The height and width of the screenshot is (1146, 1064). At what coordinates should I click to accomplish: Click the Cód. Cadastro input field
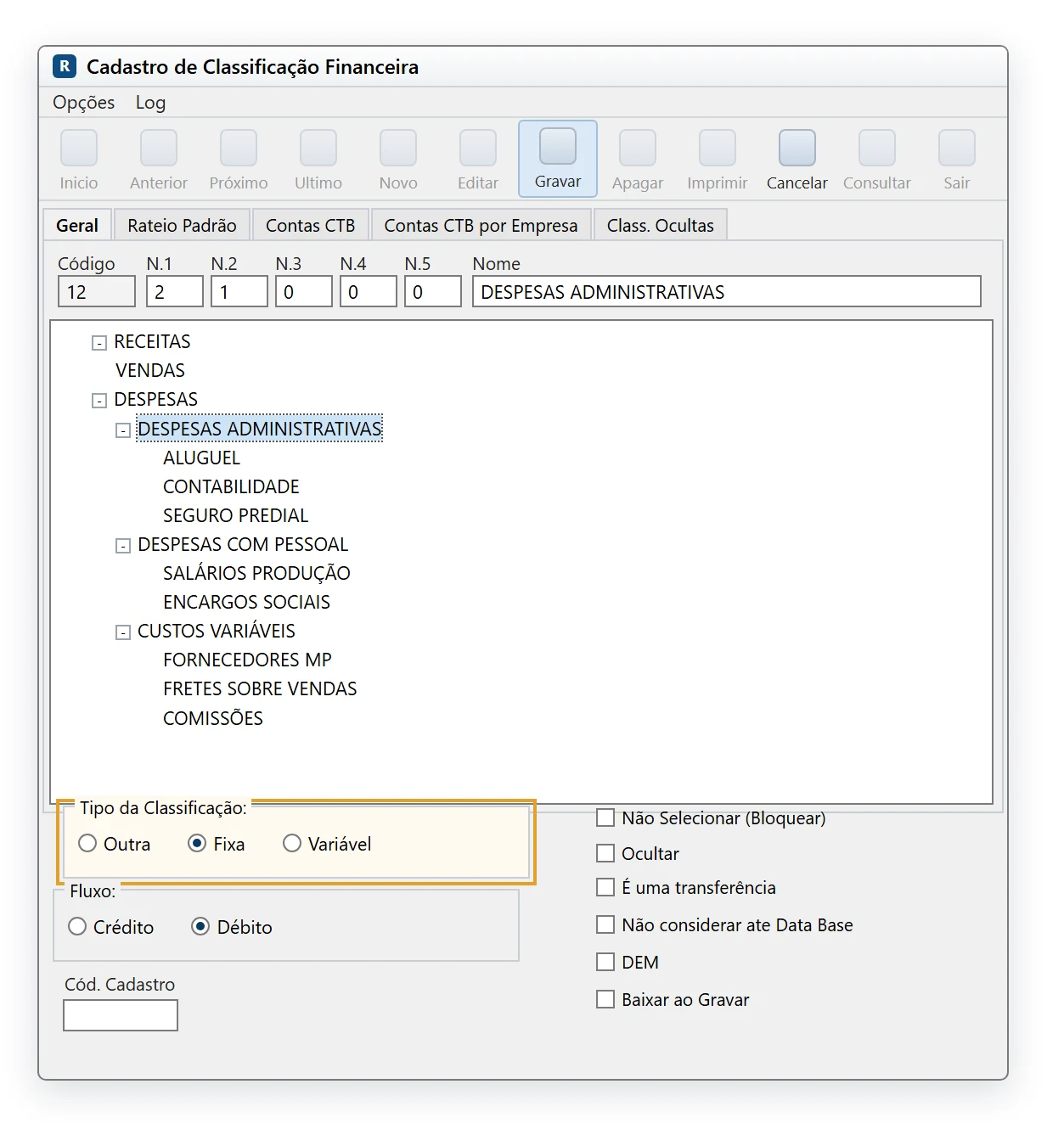(x=121, y=1015)
